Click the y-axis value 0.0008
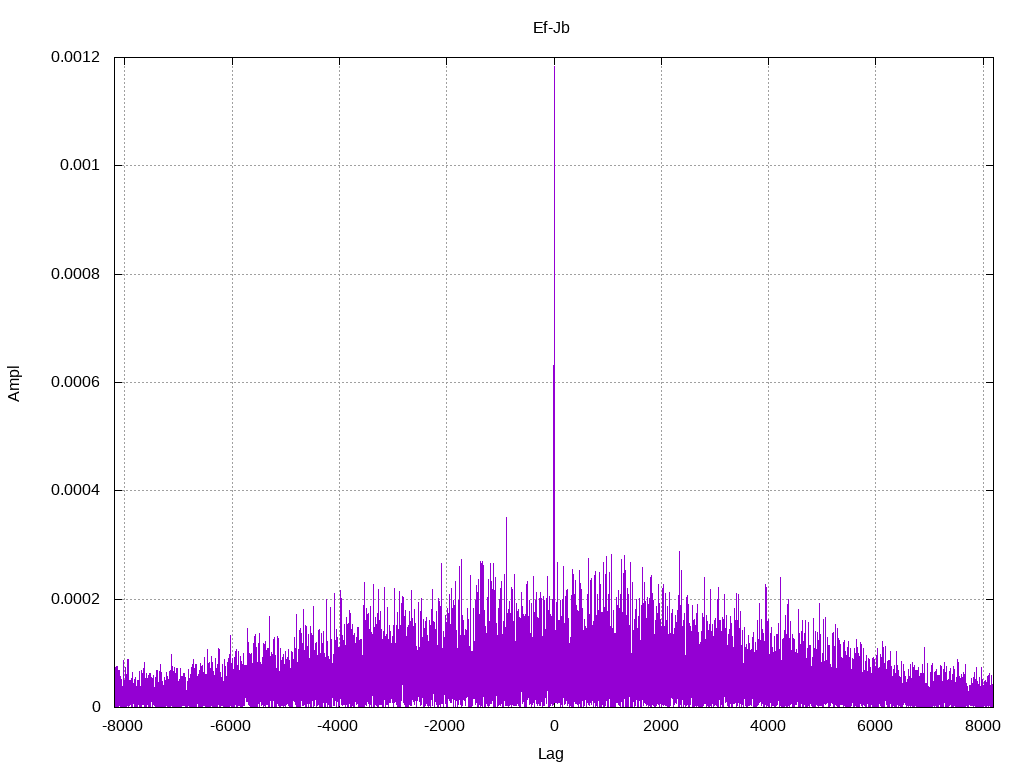 [x=76, y=274]
